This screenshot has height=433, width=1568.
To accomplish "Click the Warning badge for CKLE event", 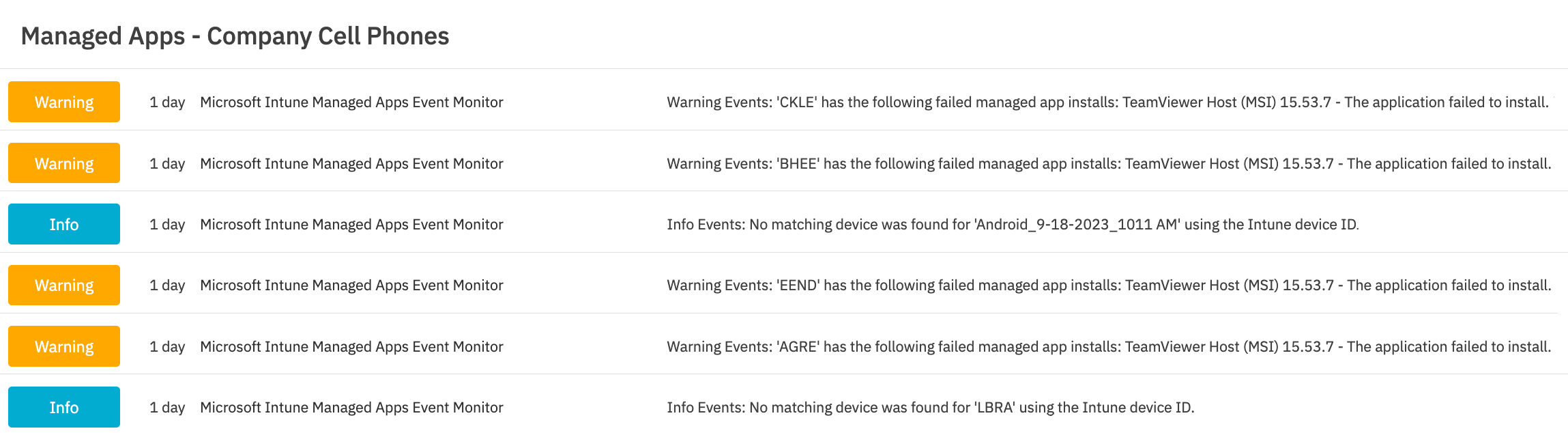I will (64, 102).
